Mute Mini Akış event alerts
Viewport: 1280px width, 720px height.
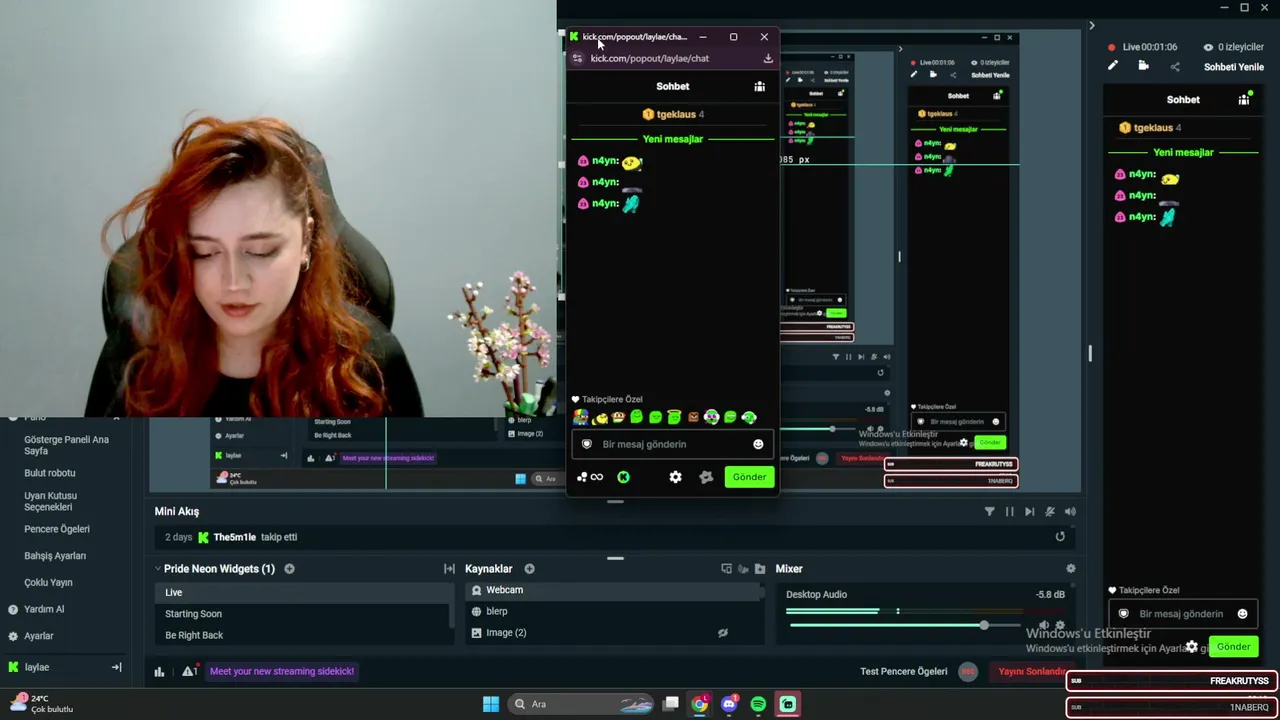(x=1050, y=511)
